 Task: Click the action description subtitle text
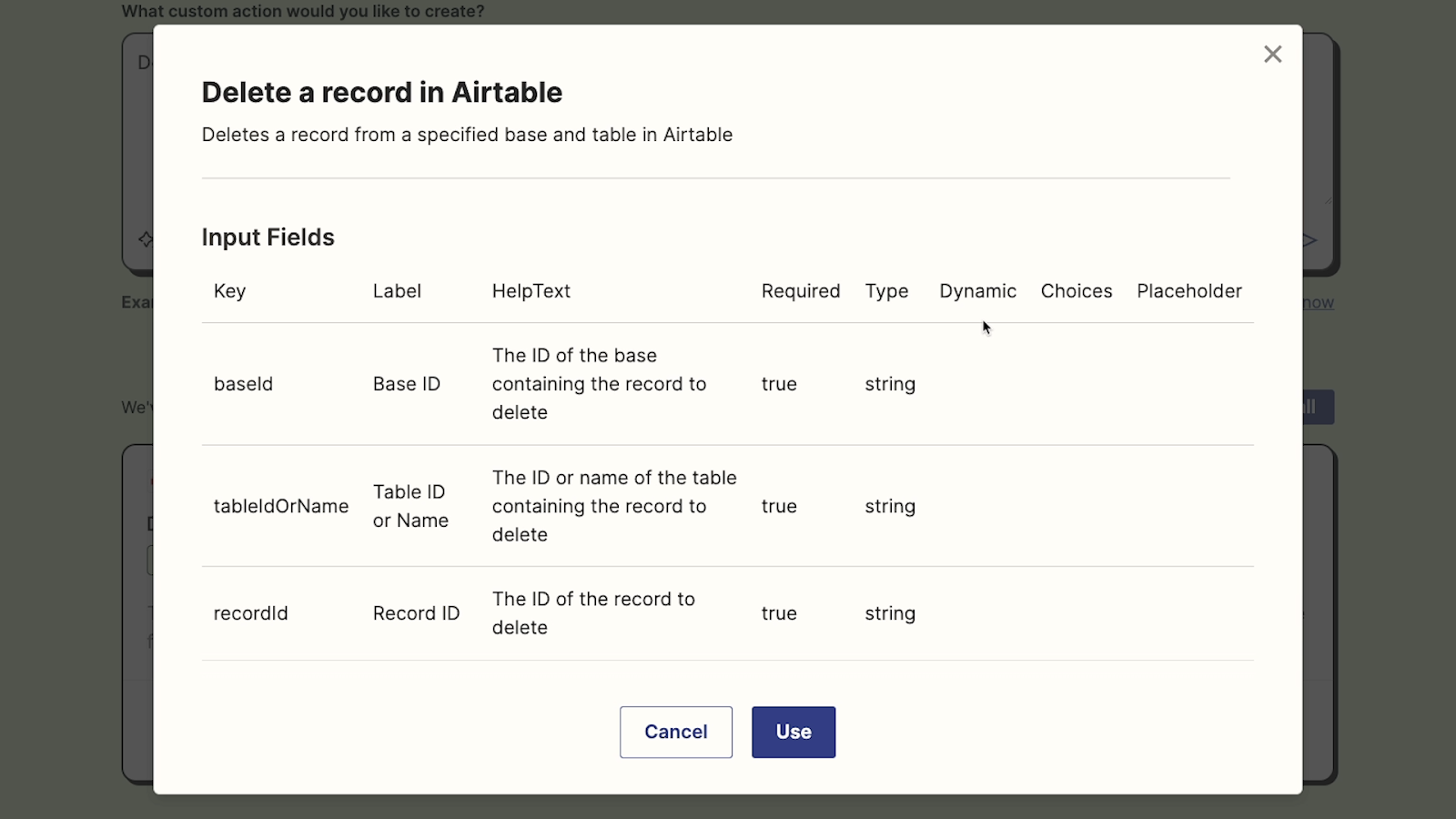coord(467,135)
